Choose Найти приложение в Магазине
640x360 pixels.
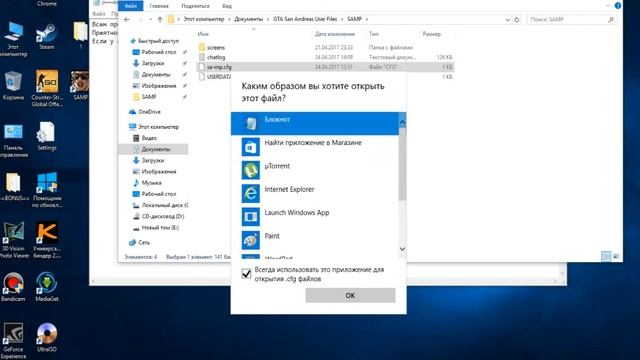315,147
